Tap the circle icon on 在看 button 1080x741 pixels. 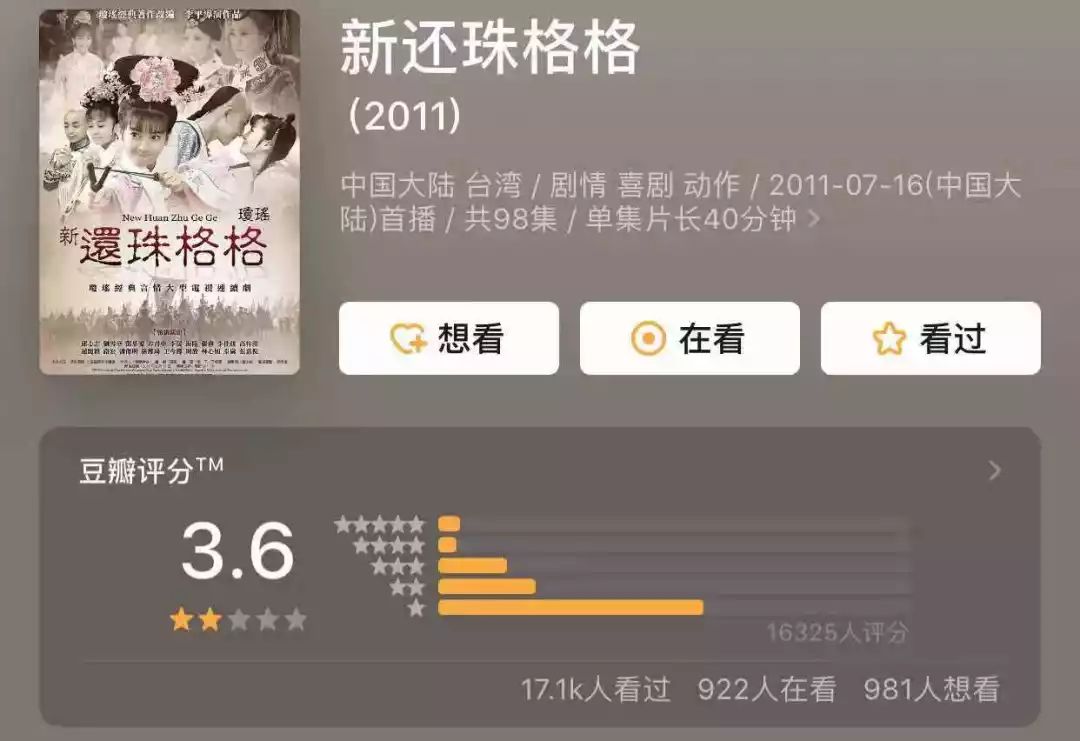coord(648,339)
